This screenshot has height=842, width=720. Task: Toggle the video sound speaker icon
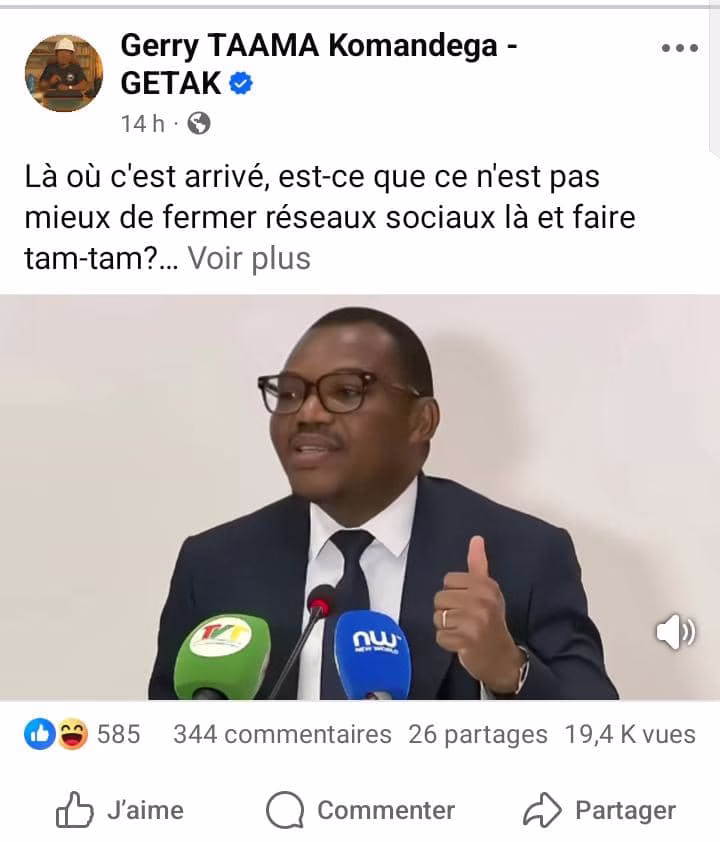click(x=675, y=632)
